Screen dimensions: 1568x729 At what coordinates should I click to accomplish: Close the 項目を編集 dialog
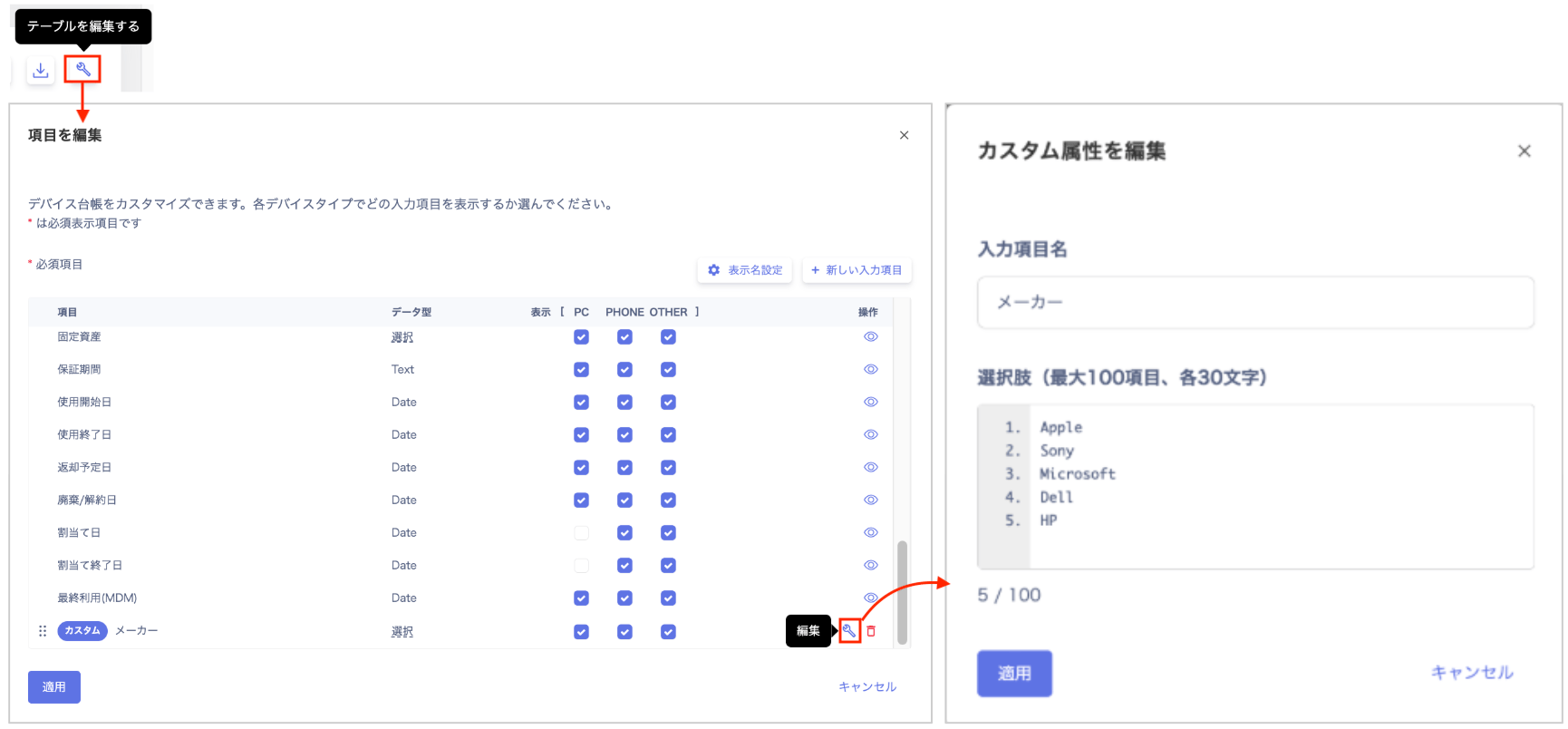tap(904, 135)
